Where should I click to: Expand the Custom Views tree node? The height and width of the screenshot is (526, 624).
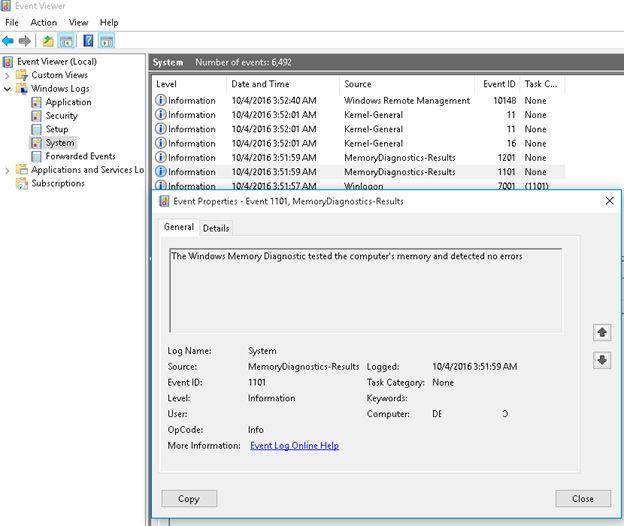[8, 75]
